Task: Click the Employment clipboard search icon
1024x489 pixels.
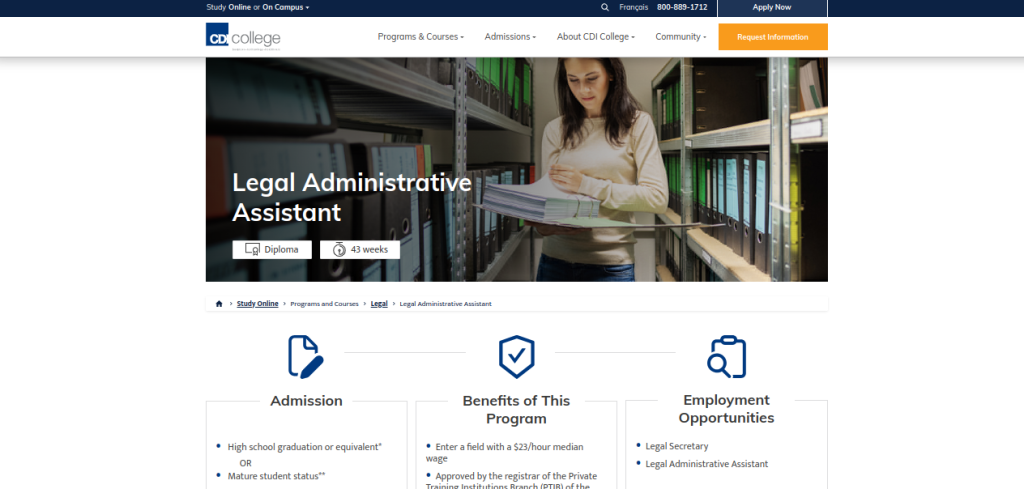Action: point(726,356)
